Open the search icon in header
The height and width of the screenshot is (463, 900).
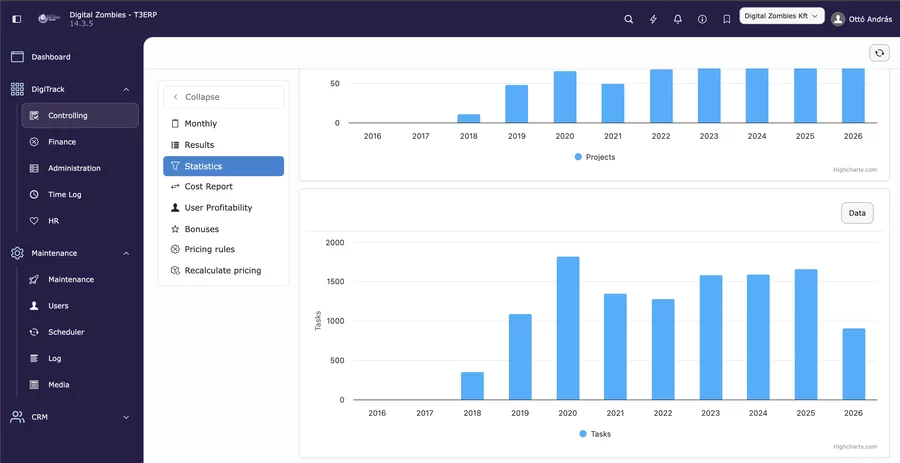629,19
